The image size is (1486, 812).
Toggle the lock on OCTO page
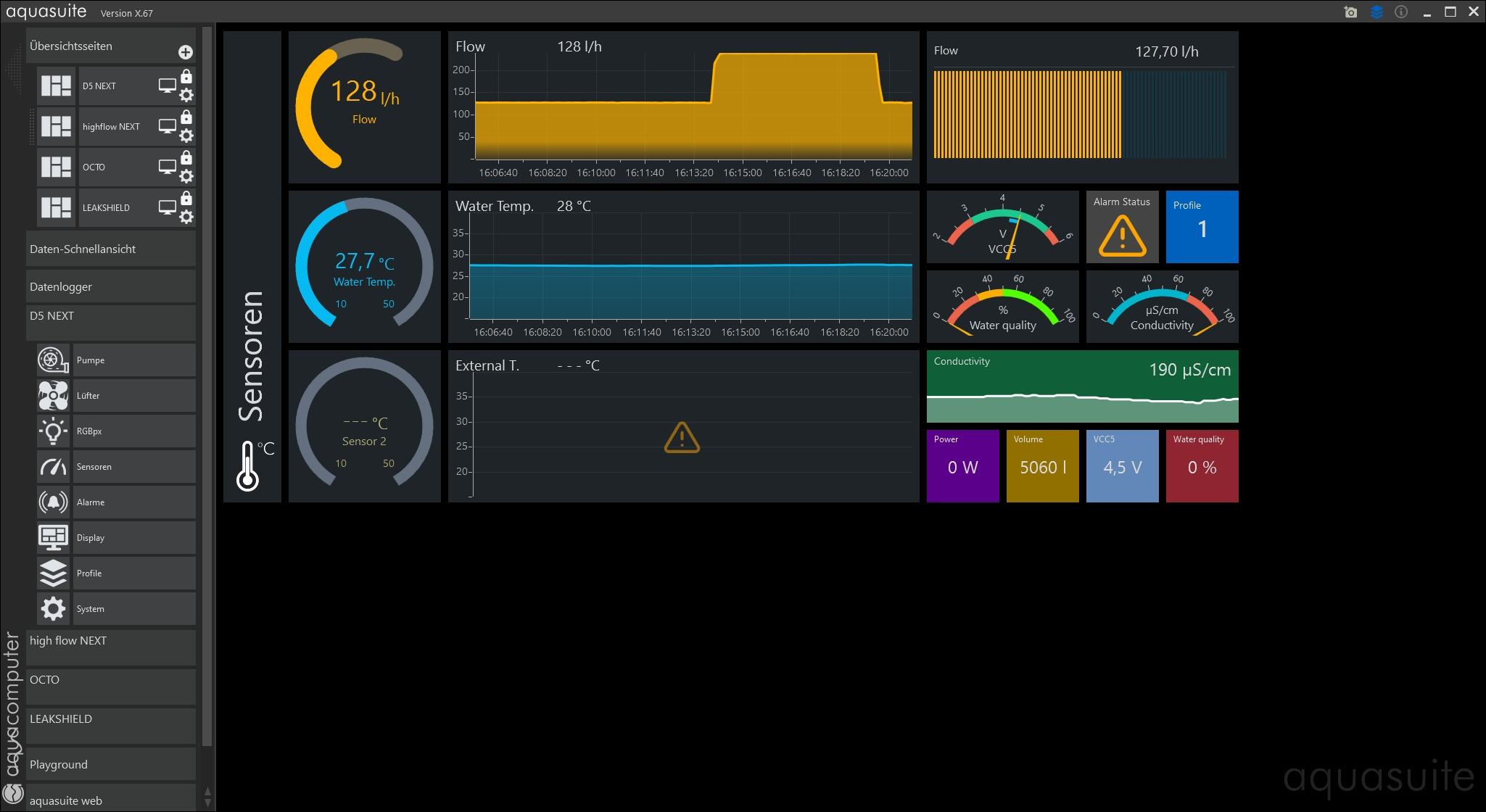(186, 157)
